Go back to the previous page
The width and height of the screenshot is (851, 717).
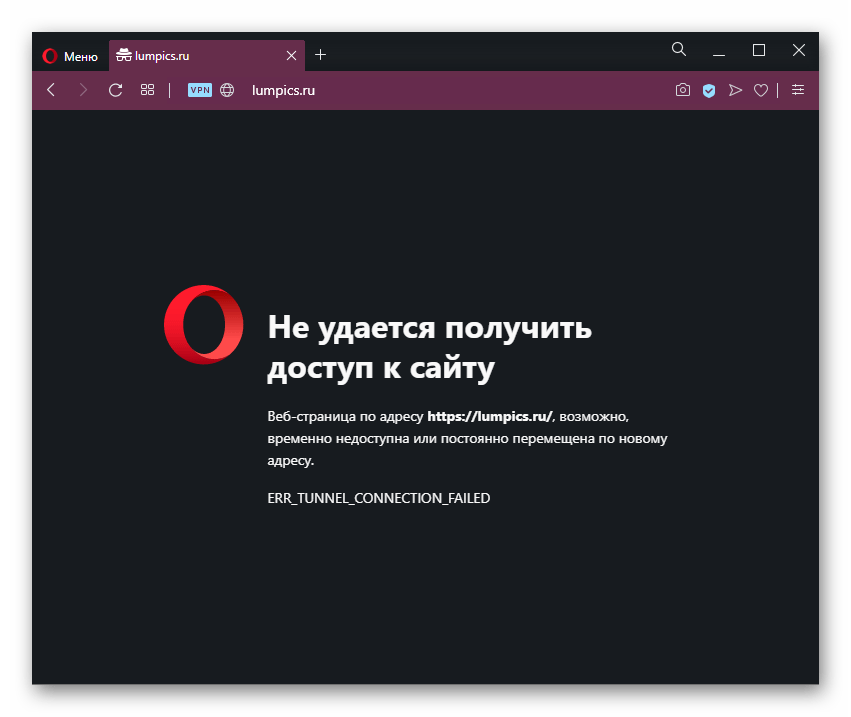pyautogui.click(x=51, y=90)
